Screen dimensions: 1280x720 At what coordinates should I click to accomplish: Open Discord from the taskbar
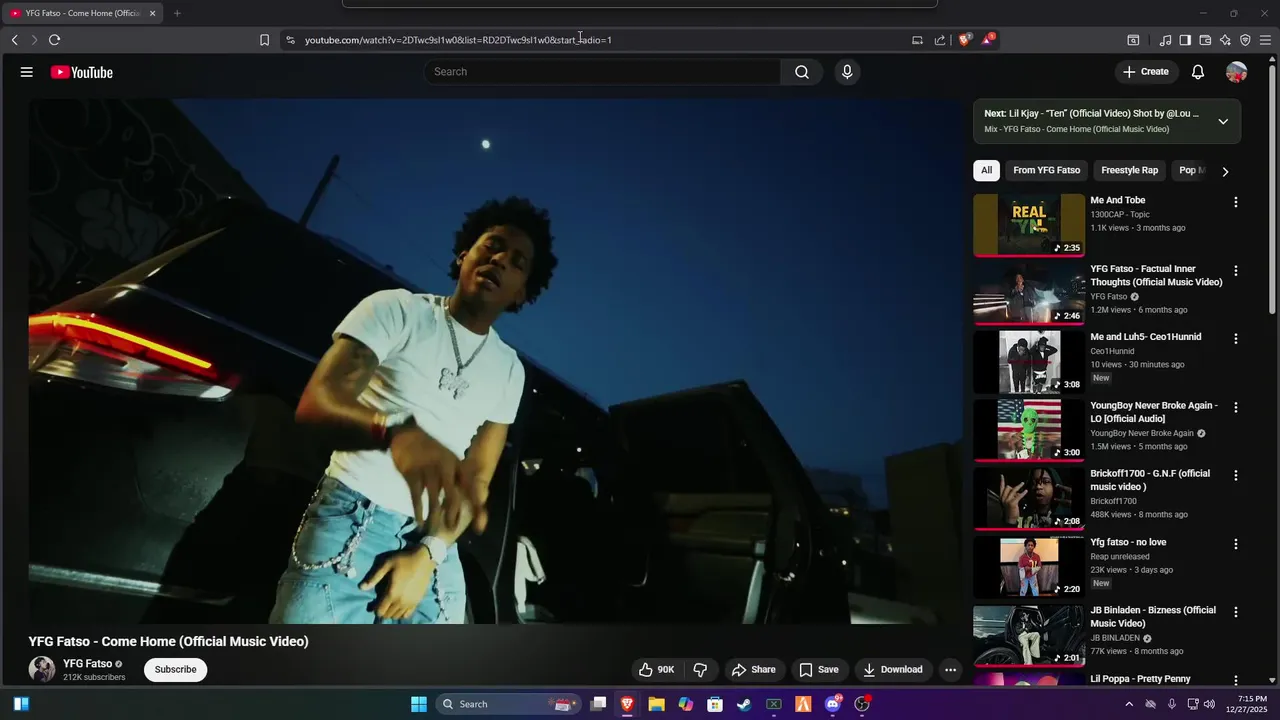tap(832, 704)
